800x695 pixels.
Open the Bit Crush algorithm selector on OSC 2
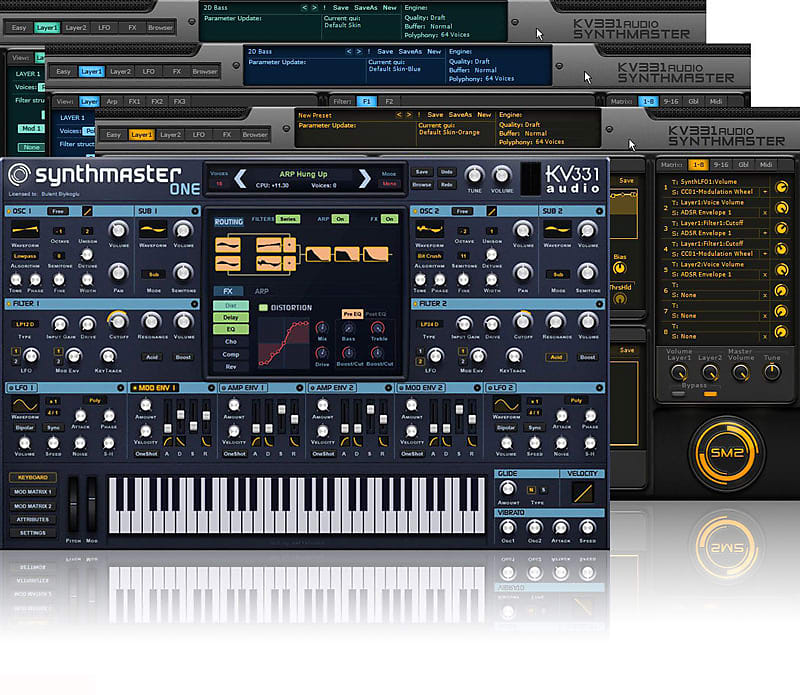pyautogui.click(x=430, y=256)
